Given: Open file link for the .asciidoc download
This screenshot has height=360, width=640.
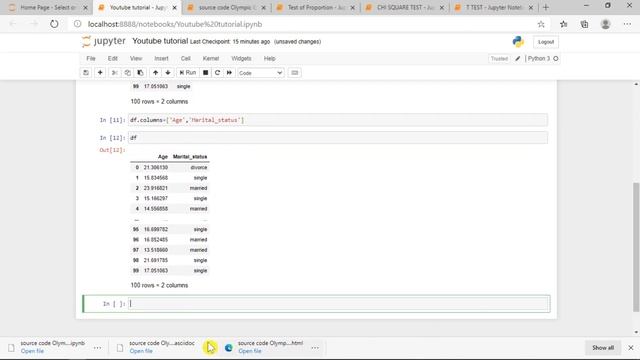Looking at the screenshot, I should (141, 351).
